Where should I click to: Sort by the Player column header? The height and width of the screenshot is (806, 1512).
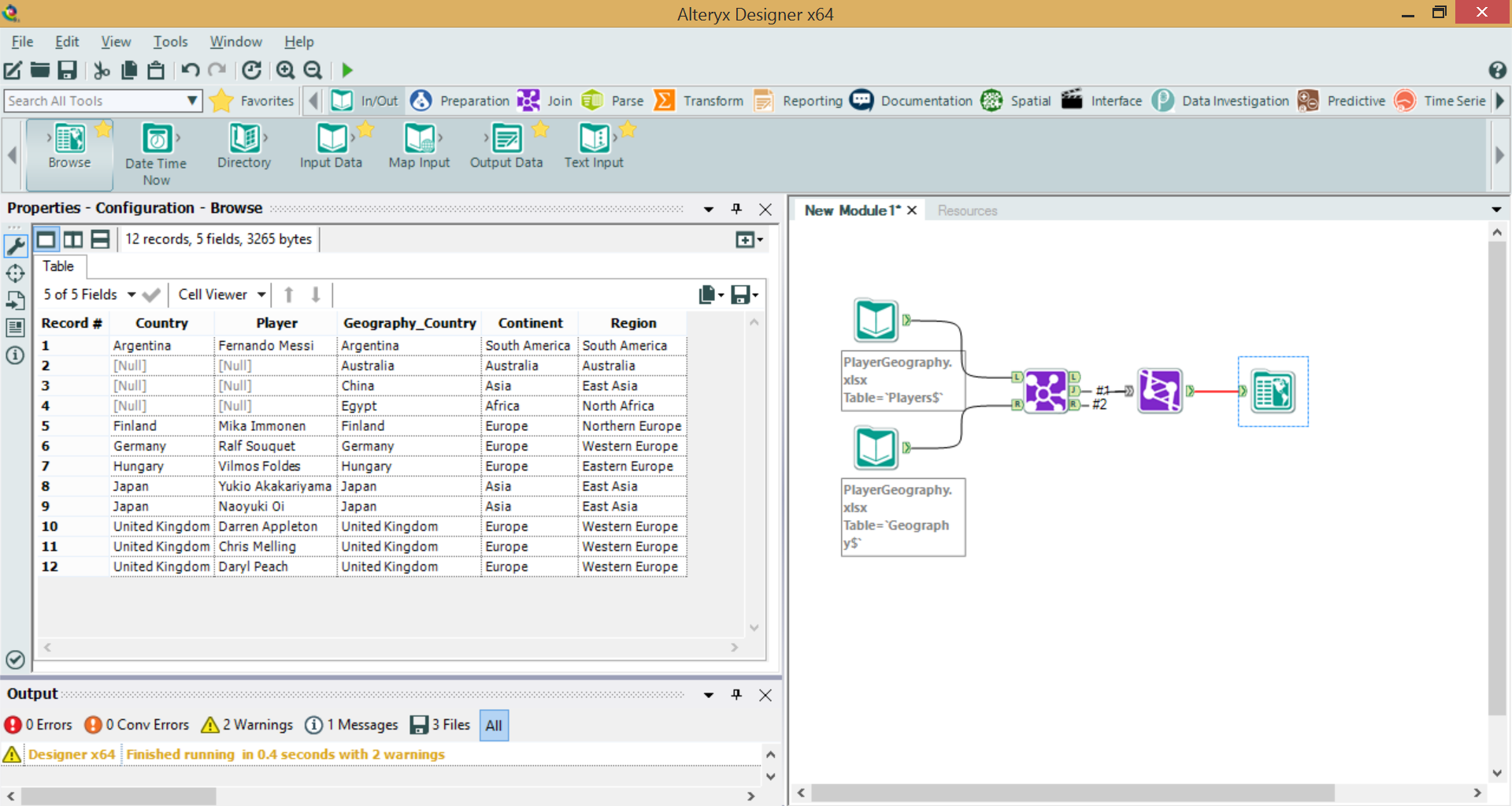click(276, 323)
